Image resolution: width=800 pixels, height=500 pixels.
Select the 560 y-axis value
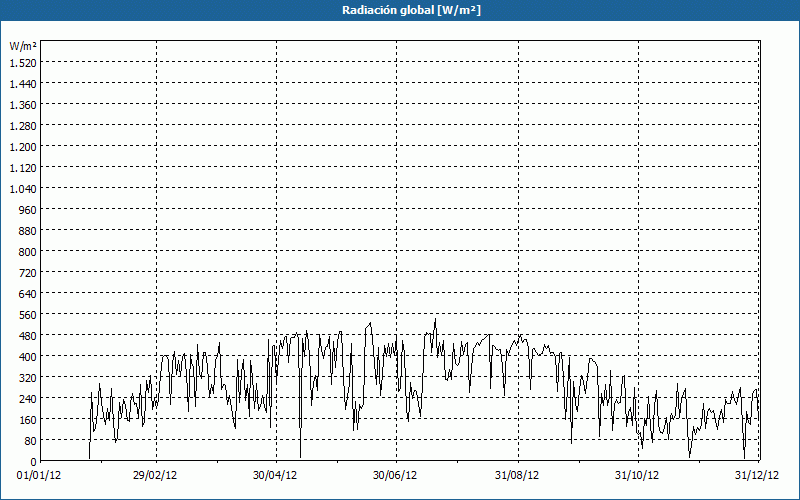28,315
